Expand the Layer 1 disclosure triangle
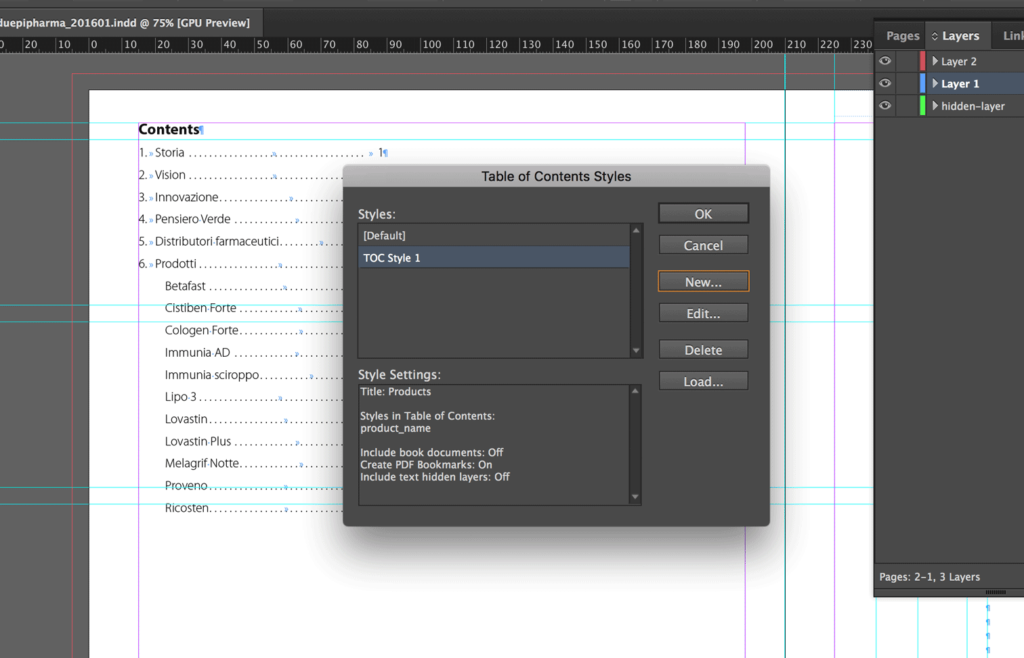 click(x=935, y=84)
